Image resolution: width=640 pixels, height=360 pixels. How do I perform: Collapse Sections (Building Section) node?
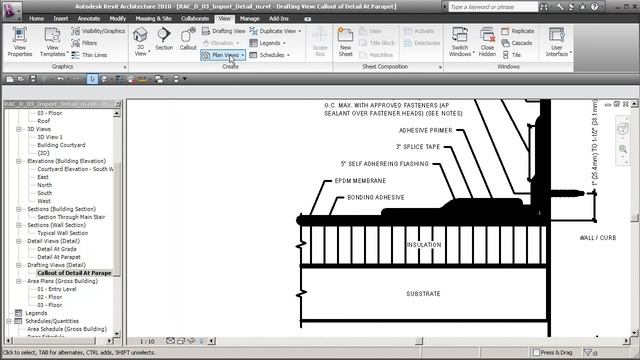click(x=19, y=209)
